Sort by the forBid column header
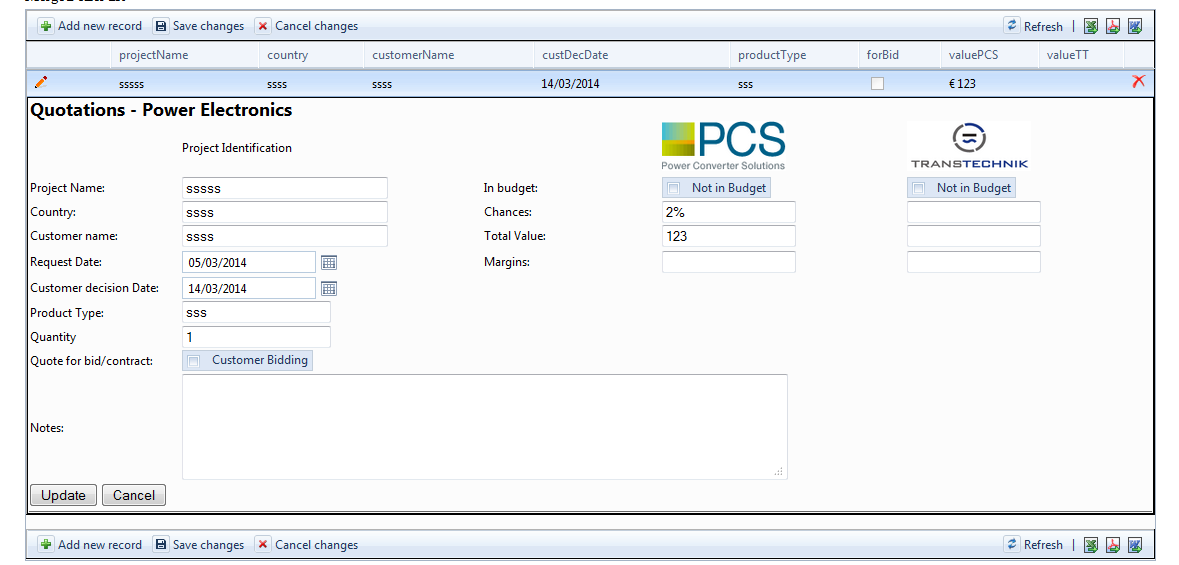 coord(883,55)
